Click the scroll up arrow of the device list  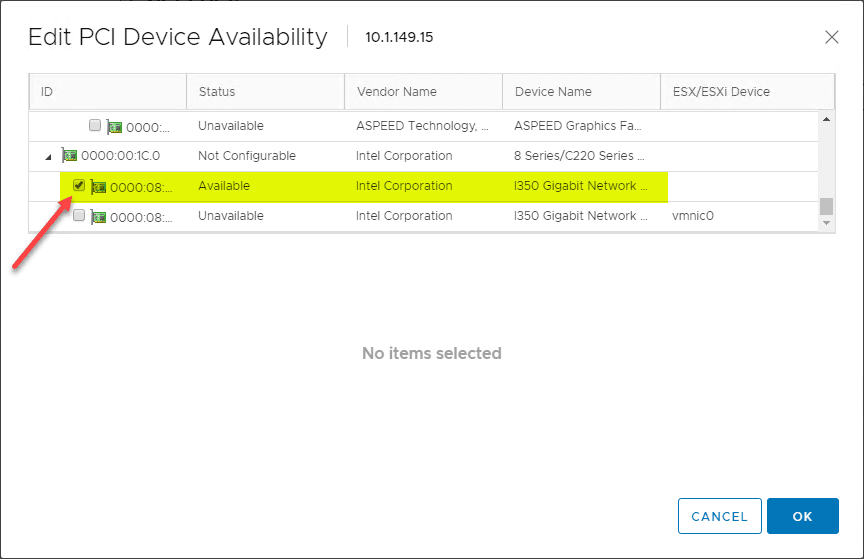point(826,120)
